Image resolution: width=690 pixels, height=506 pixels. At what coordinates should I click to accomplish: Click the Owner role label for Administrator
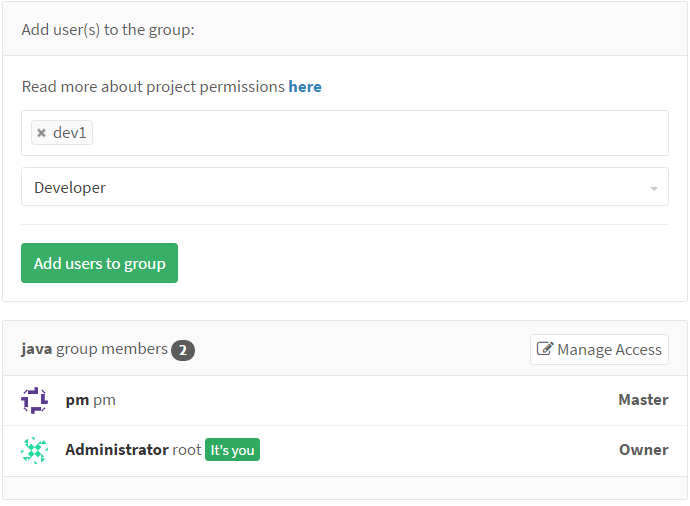click(x=643, y=450)
